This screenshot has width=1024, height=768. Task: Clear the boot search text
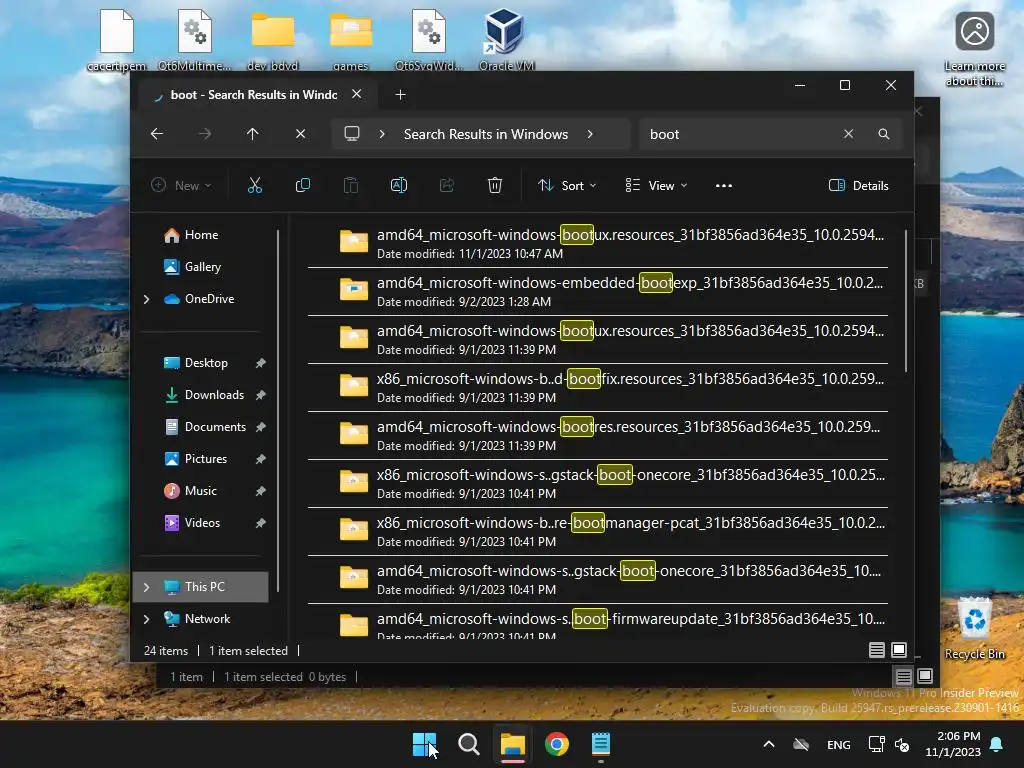point(848,134)
